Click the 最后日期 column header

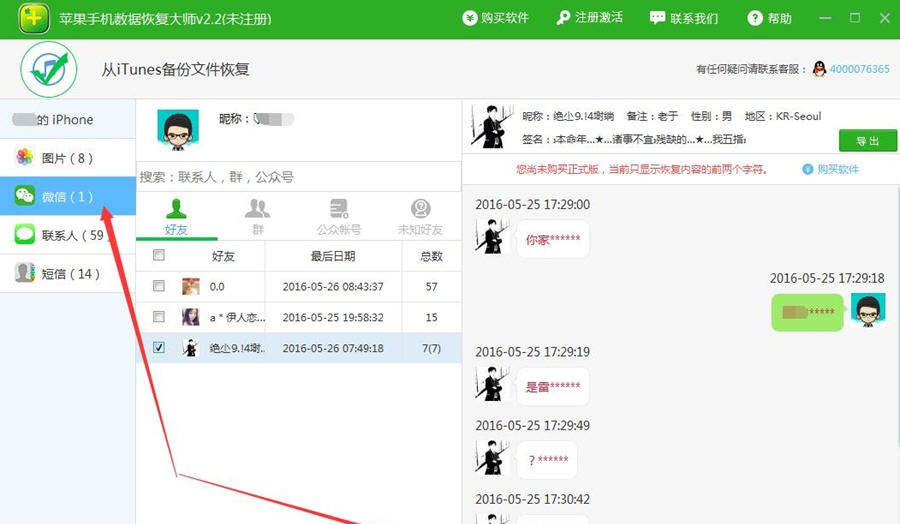pyautogui.click(x=333, y=256)
